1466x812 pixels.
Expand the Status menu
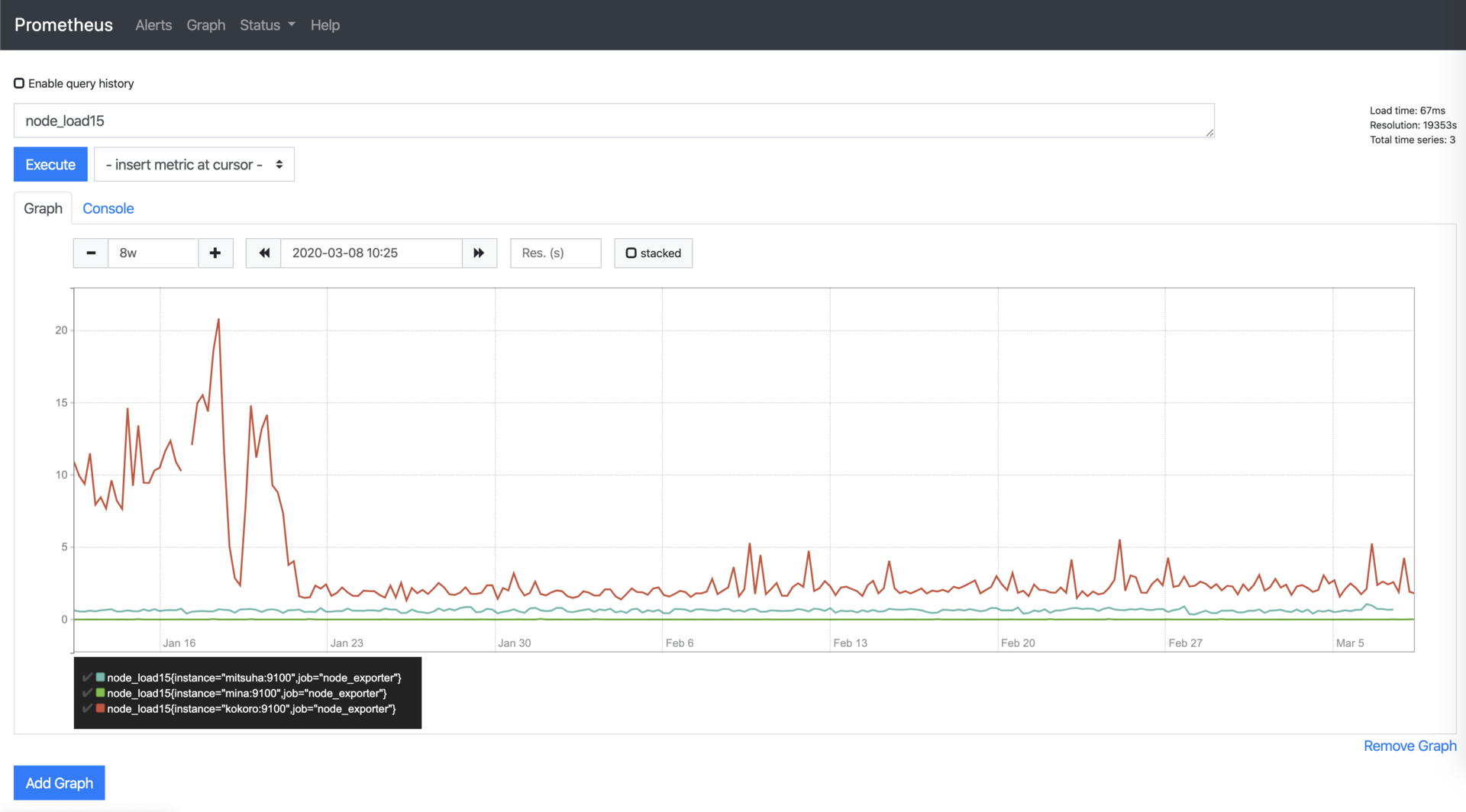pyautogui.click(x=266, y=24)
